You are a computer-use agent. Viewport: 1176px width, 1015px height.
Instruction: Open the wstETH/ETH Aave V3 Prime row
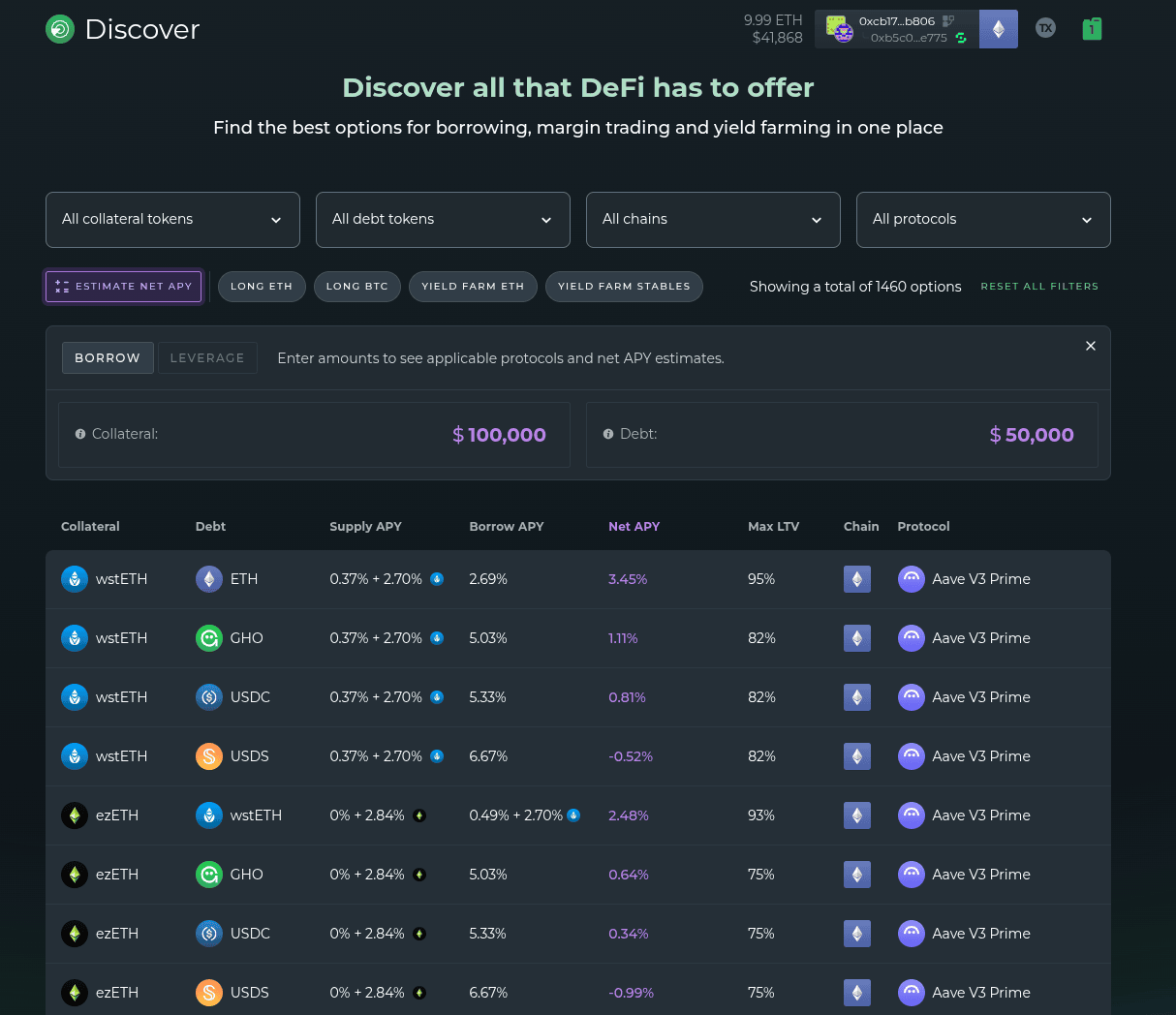tap(578, 579)
